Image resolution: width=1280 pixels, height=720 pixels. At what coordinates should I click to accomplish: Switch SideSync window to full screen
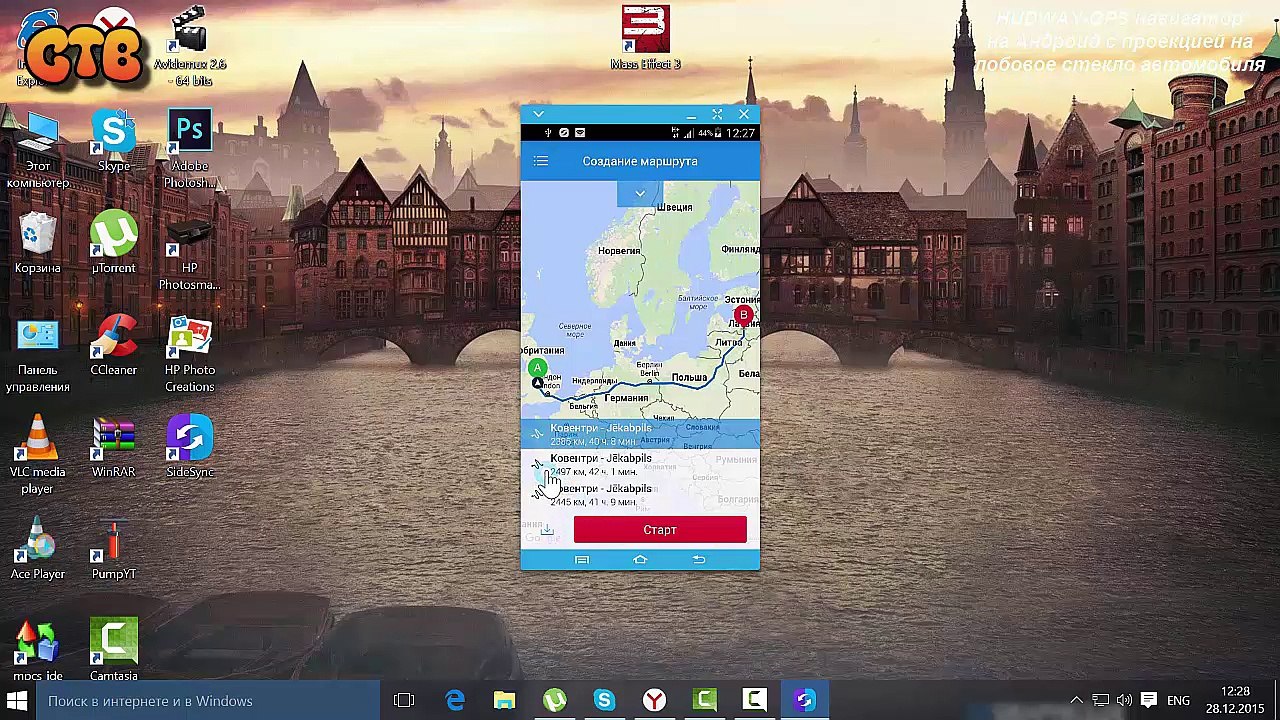point(717,115)
